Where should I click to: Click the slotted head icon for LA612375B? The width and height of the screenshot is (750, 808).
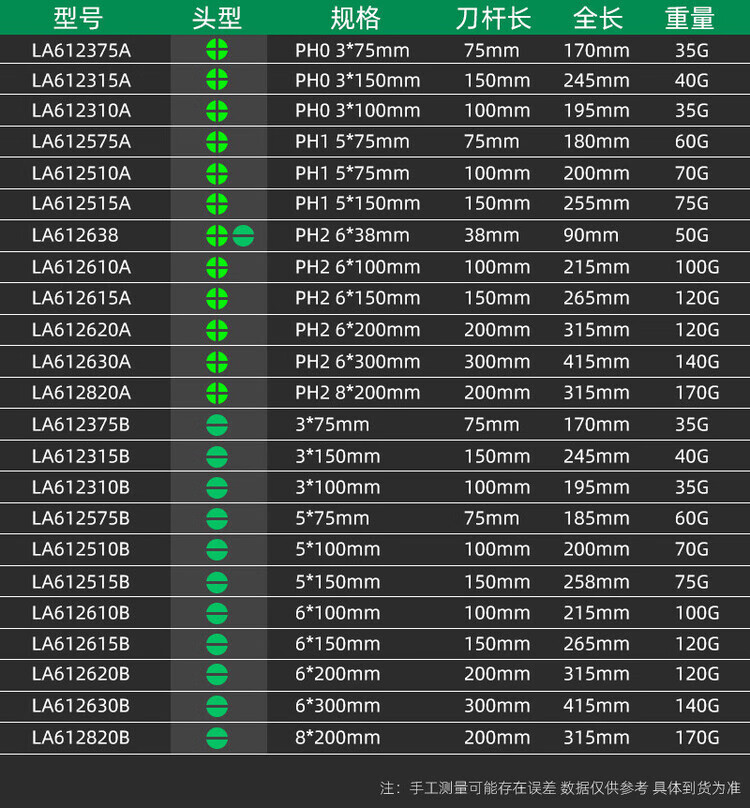pos(217,424)
